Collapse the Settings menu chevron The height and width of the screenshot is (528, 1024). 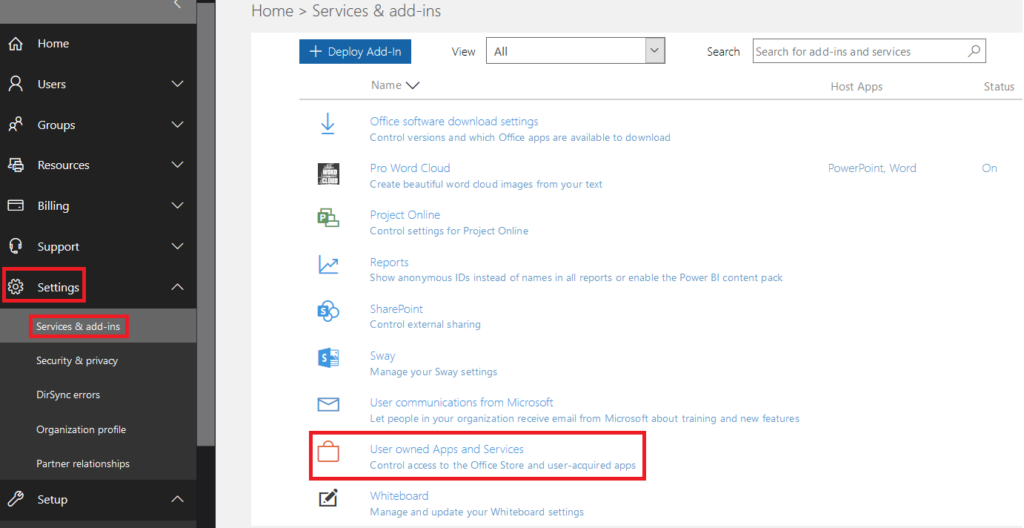[177, 287]
